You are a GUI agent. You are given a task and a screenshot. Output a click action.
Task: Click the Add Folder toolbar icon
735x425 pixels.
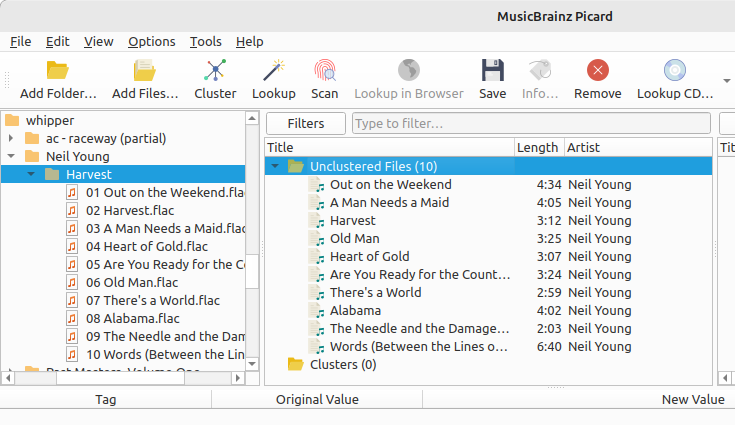[x=58, y=71]
